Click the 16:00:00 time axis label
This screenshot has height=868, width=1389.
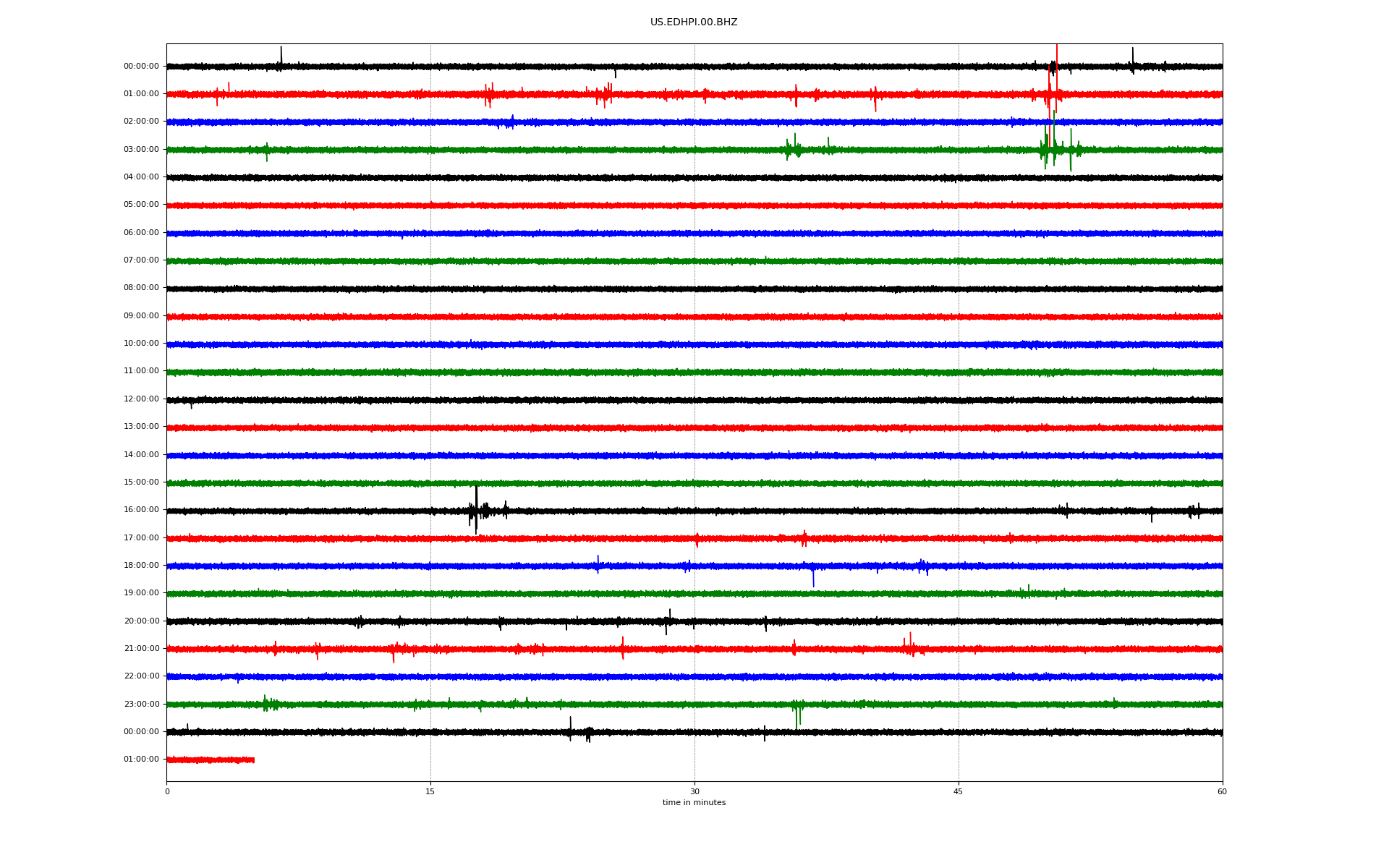click(x=141, y=510)
